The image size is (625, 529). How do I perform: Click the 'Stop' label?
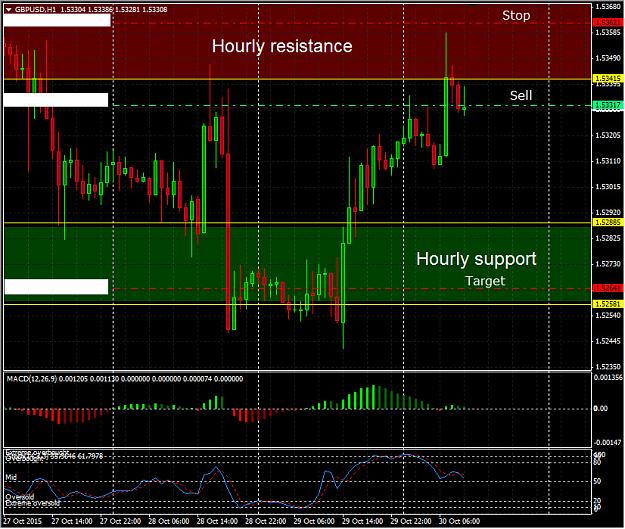pyautogui.click(x=516, y=16)
